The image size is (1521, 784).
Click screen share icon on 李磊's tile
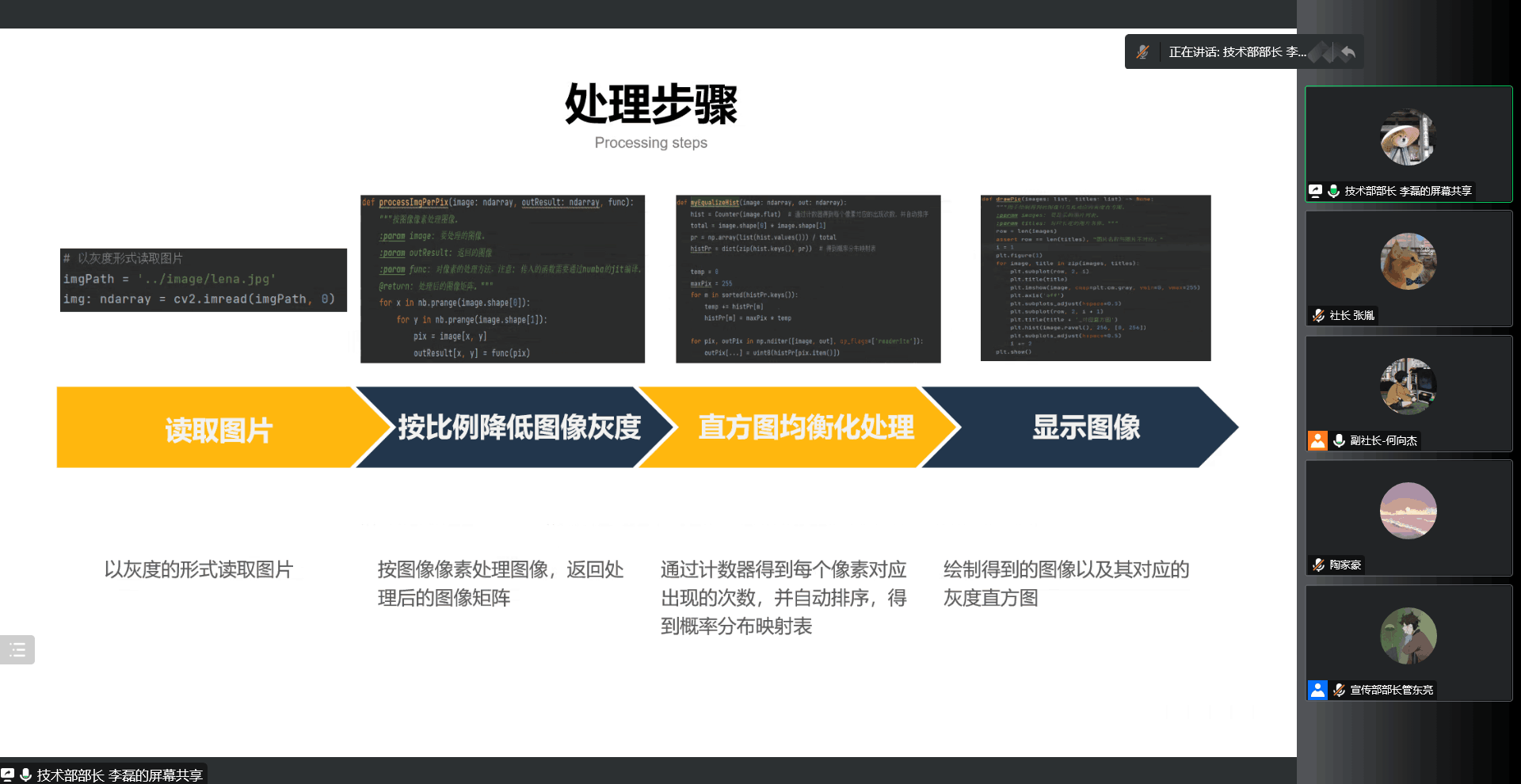[x=1316, y=191]
